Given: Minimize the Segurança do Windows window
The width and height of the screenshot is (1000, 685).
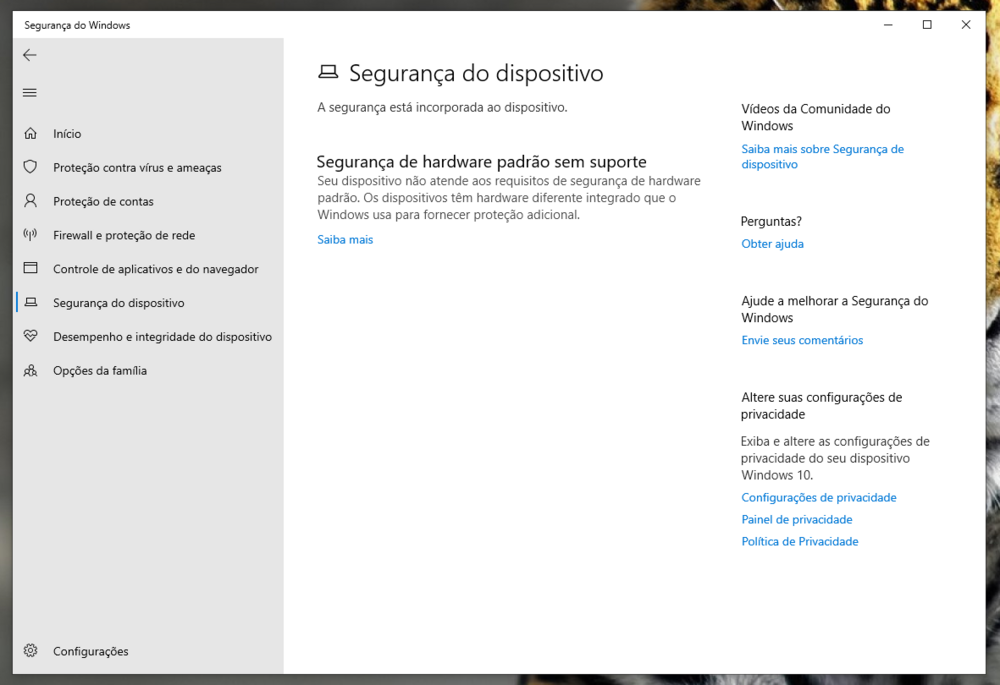Looking at the screenshot, I should tap(888, 25).
